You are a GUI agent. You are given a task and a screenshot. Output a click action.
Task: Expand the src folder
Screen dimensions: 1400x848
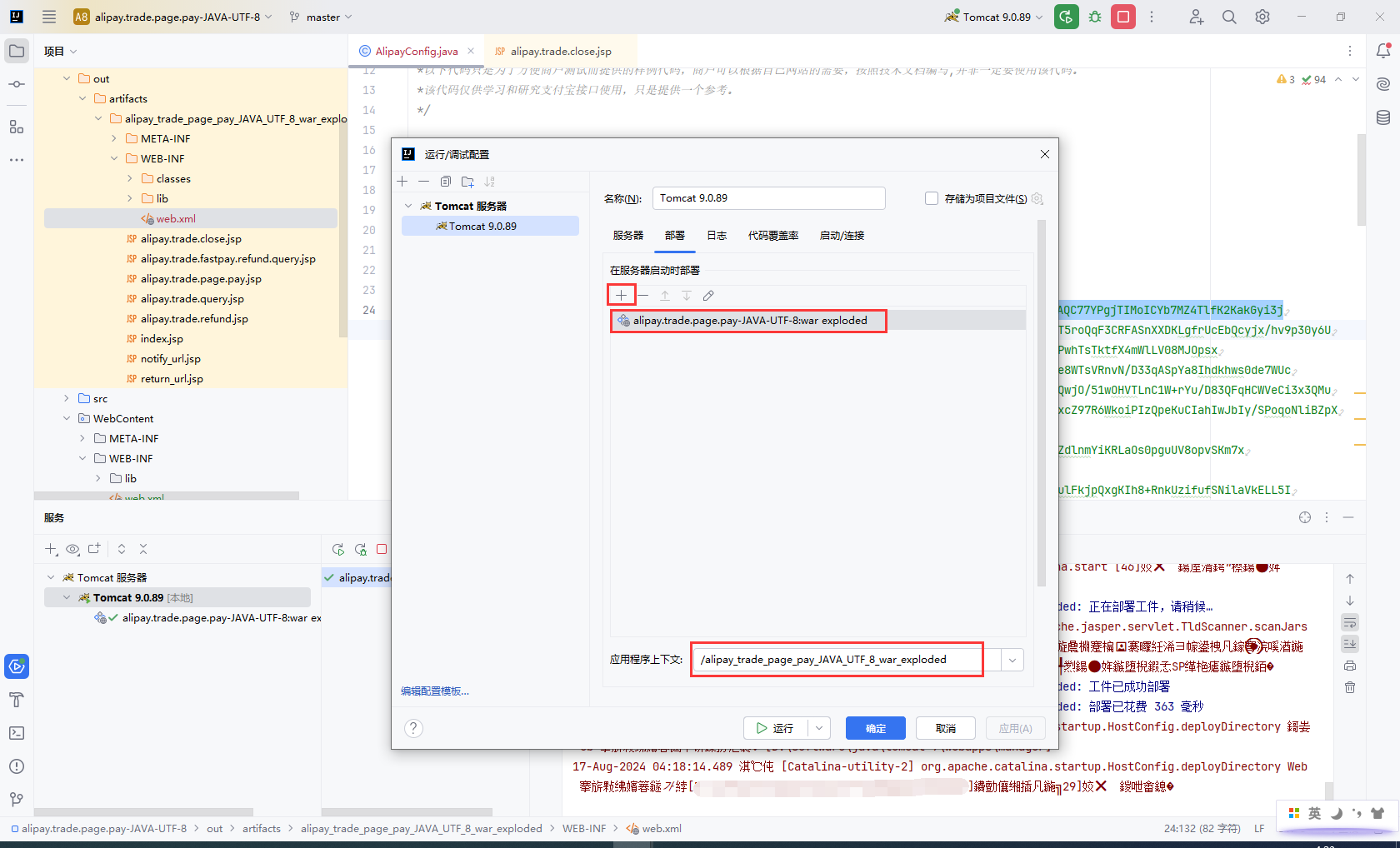pyautogui.click(x=67, y=398)
